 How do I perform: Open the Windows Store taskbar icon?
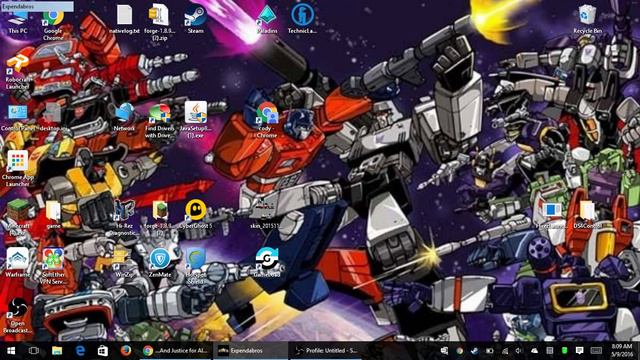(102, 351)
